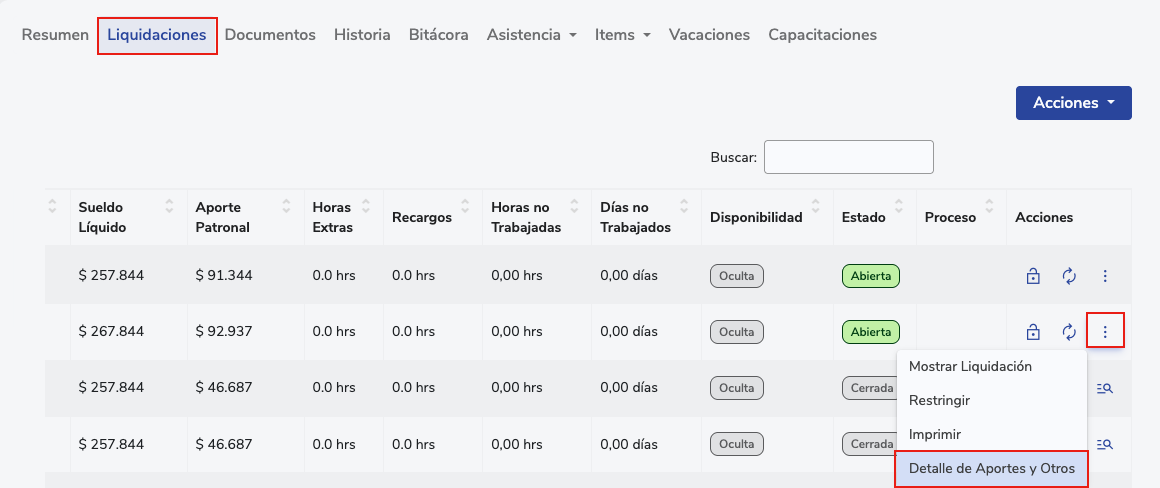Open the Items dropdown tab
Screen dimensions: 1160x488
tap(622, 35)
